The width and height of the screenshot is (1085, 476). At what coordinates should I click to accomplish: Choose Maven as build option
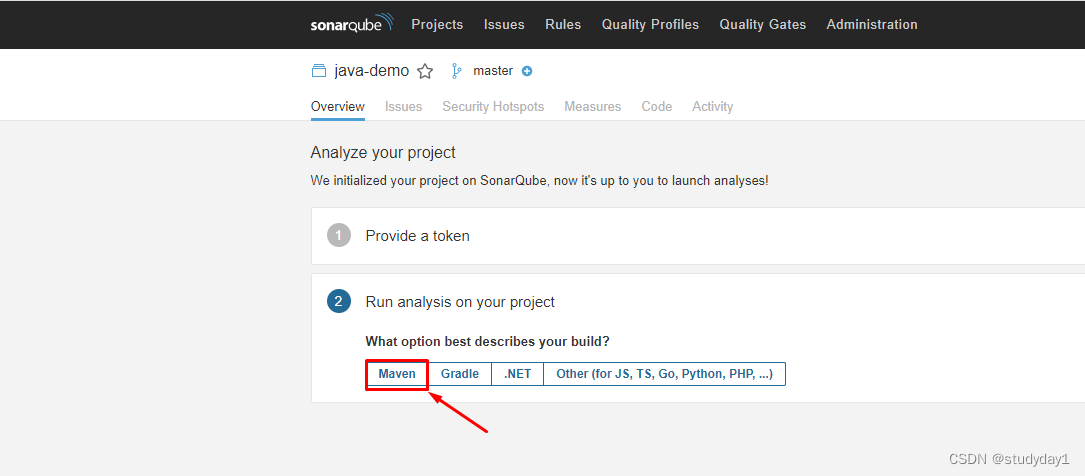pyautogui.click(x=397, y=374)
